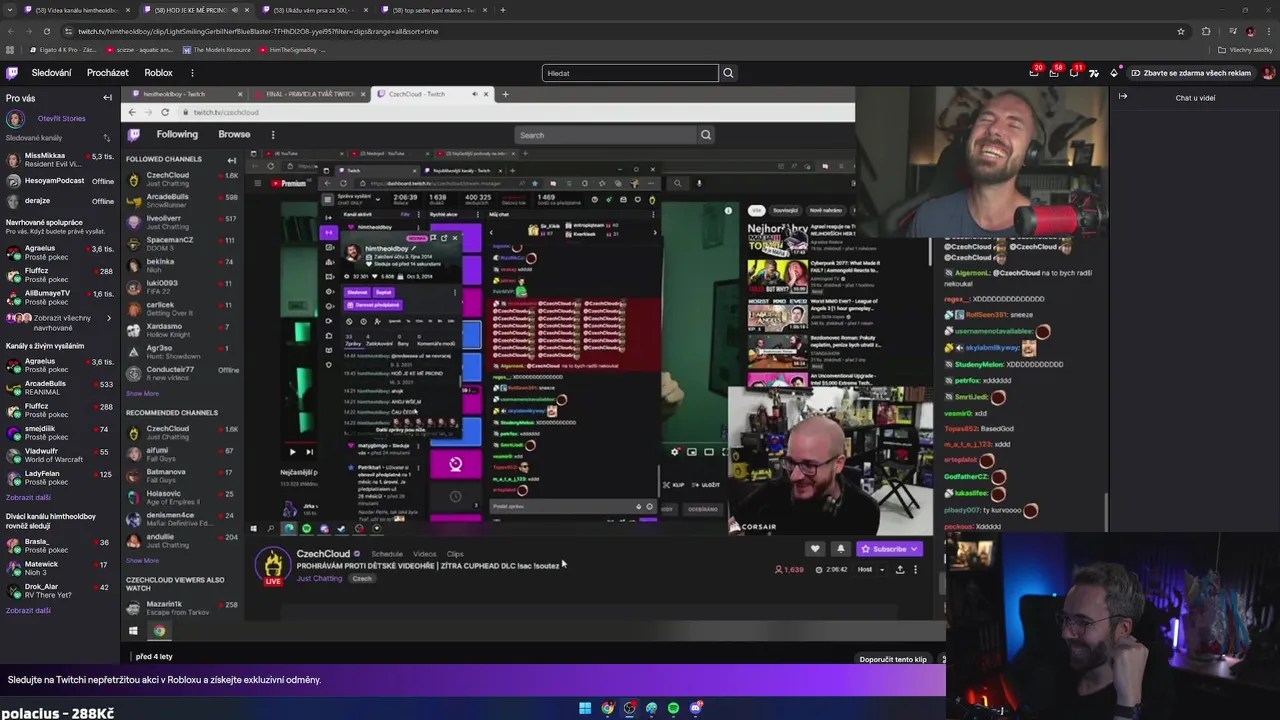The height and width of the screenshot is (720, 1280).
Task: Expand Zobrazit další under viewers also follow
Action: (28, 610)
